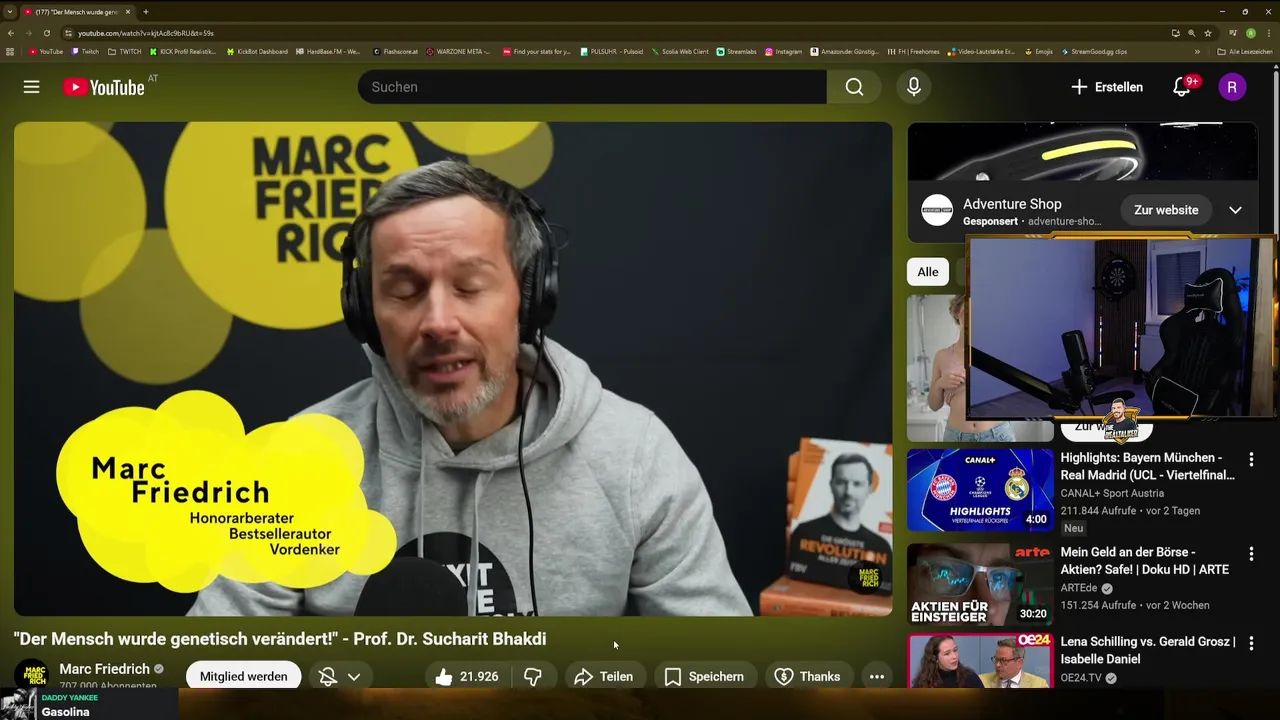Open Marc Friedrich channel name link
This screenshot has width=1280, height=720.
[104, 669]
